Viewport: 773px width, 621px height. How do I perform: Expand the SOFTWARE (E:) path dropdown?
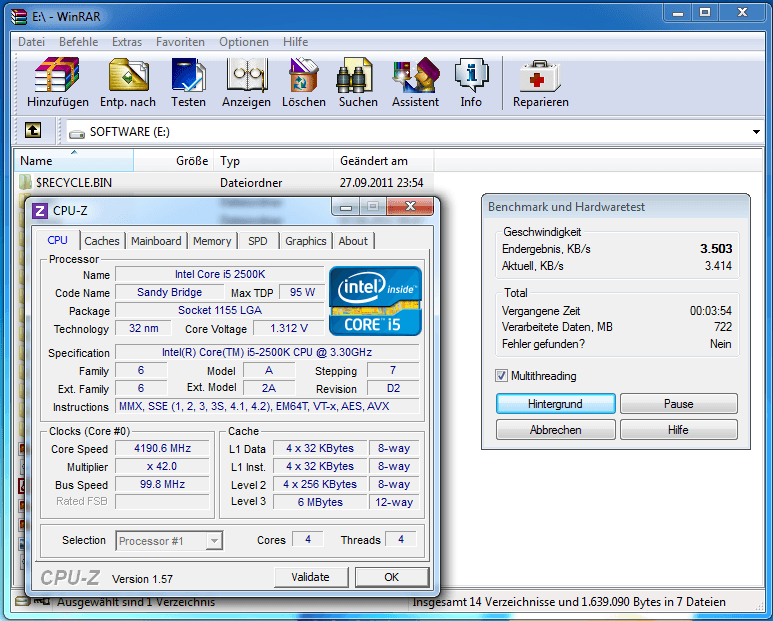(x=756, y=132)
